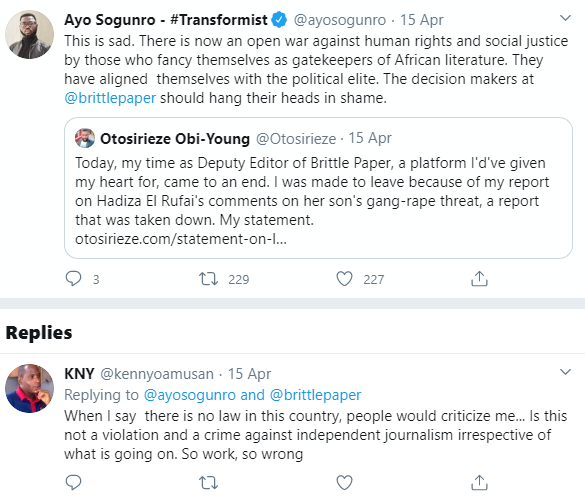Open Otosirieze Obi-Young's small avatar
Image resolution: width=585 pixels, height=499 pixels.
pos(85,138)
